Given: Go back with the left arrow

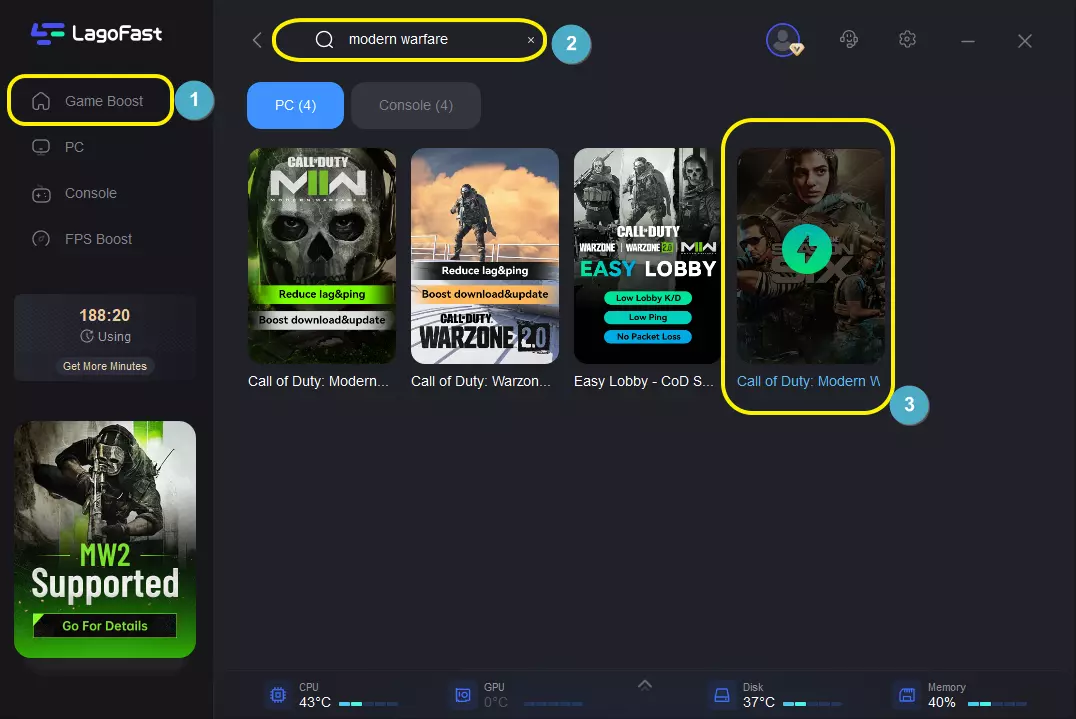Looking at the screenshot, I should click(x=257, y=40).
